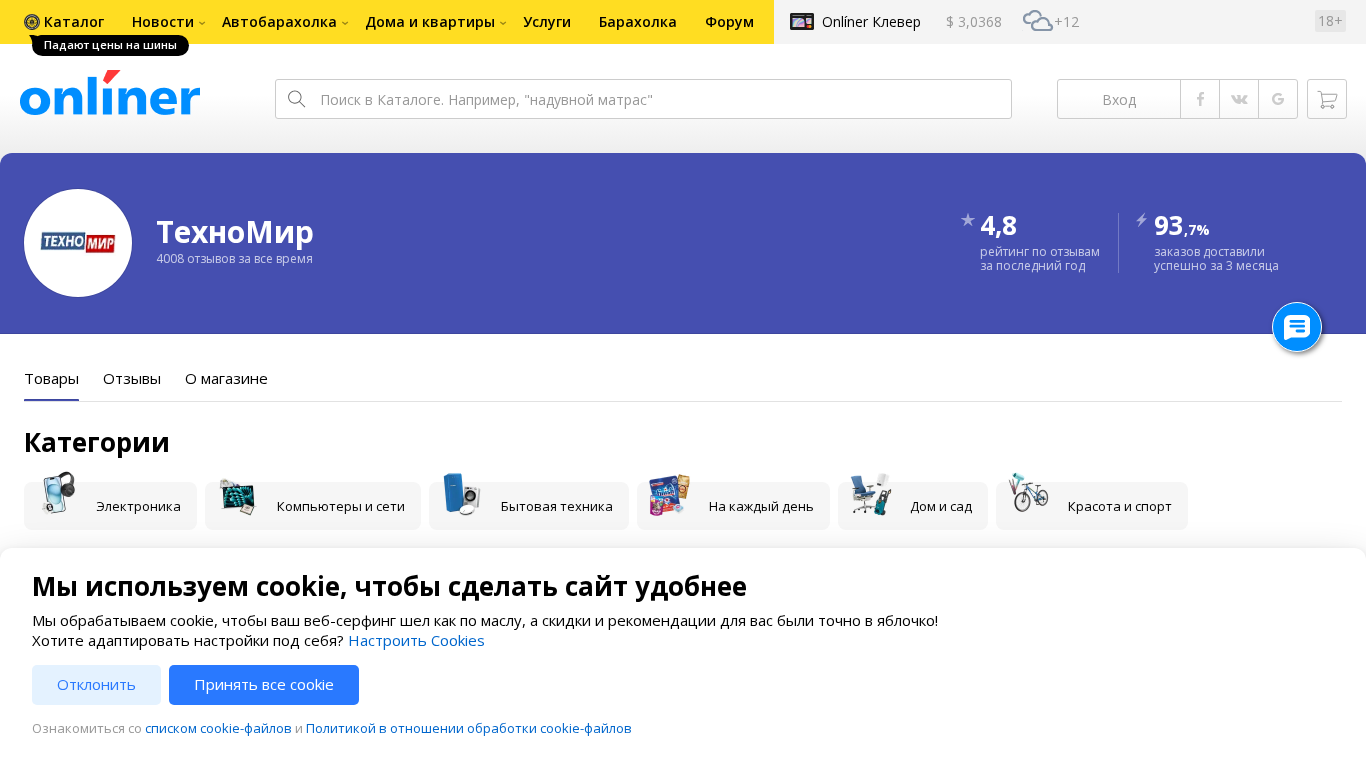The height and width of the screenshot is (768, 1366).
Task: Switch to the О магазине tab
Action: [x=226, y=379]
